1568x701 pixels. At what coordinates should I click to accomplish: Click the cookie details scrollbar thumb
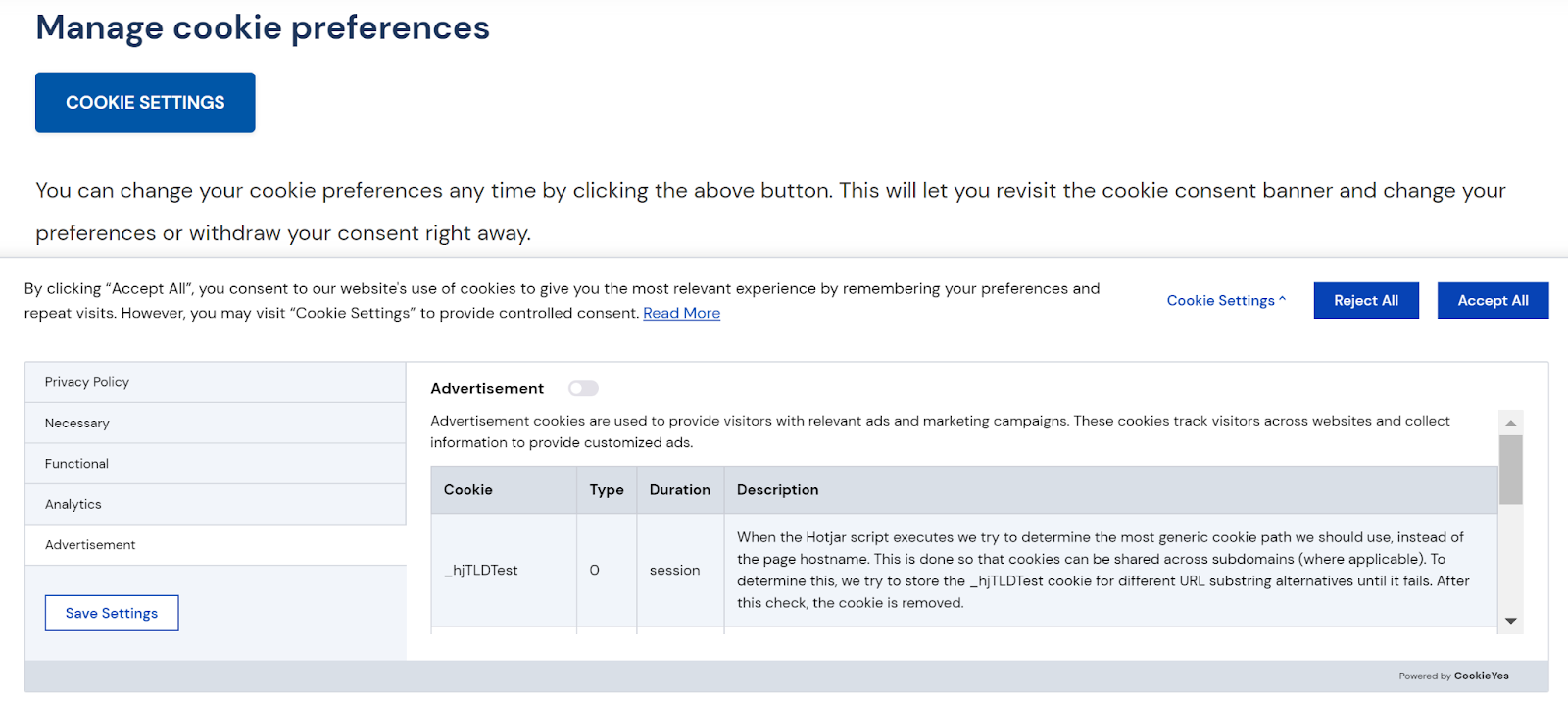click(1511, 469)
